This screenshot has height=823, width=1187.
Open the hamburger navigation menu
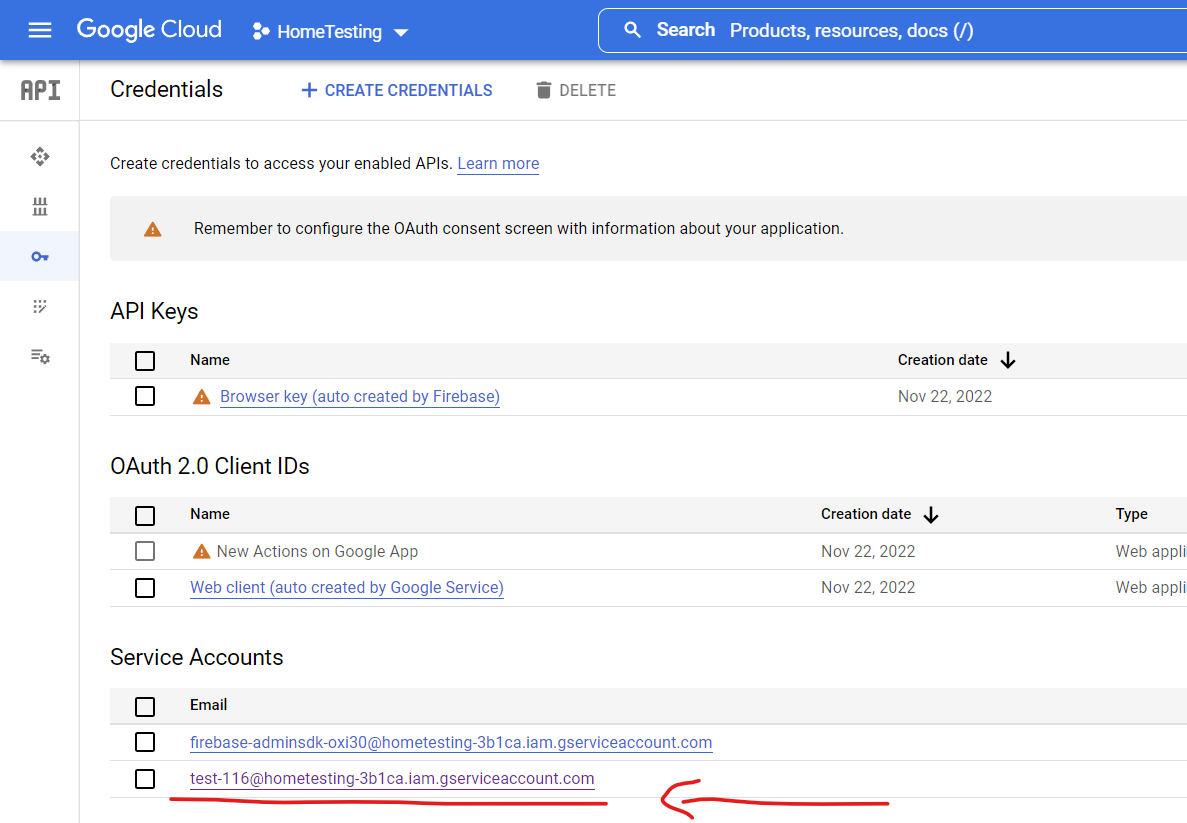click(x=39, y=30)
